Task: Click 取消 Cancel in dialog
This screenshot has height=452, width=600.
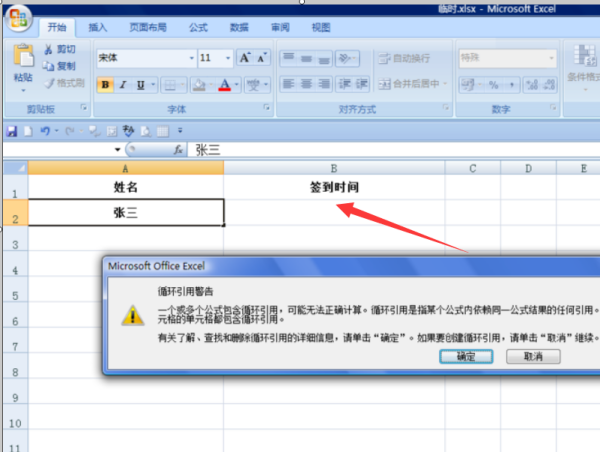Action: [533, 356]
